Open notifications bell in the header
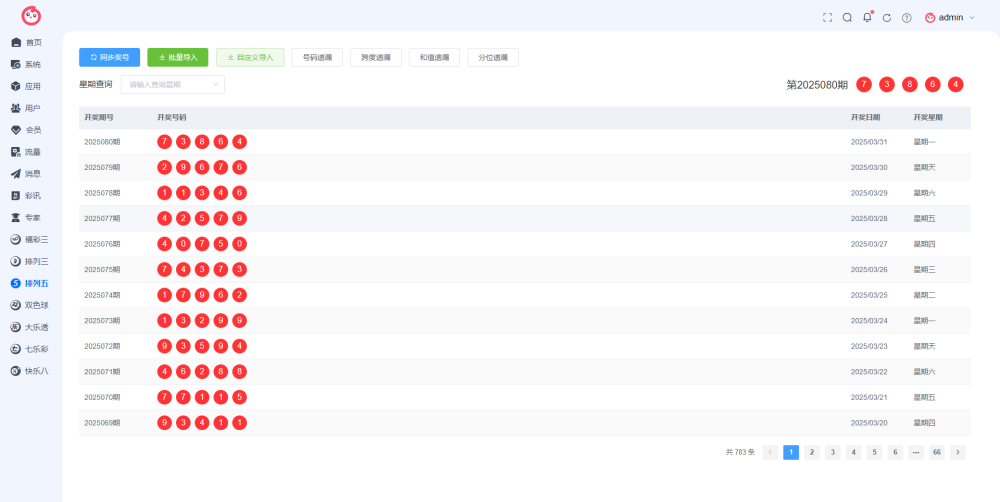1000x502 pixels. [867, 17]
